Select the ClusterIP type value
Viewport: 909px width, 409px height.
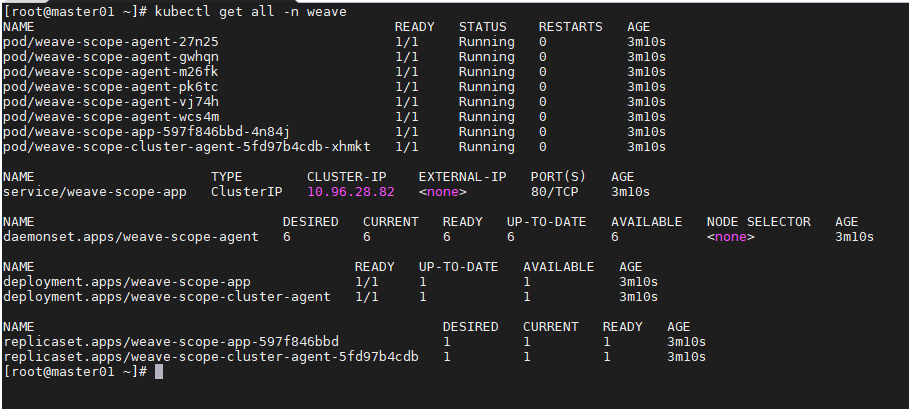coord(246,192)
